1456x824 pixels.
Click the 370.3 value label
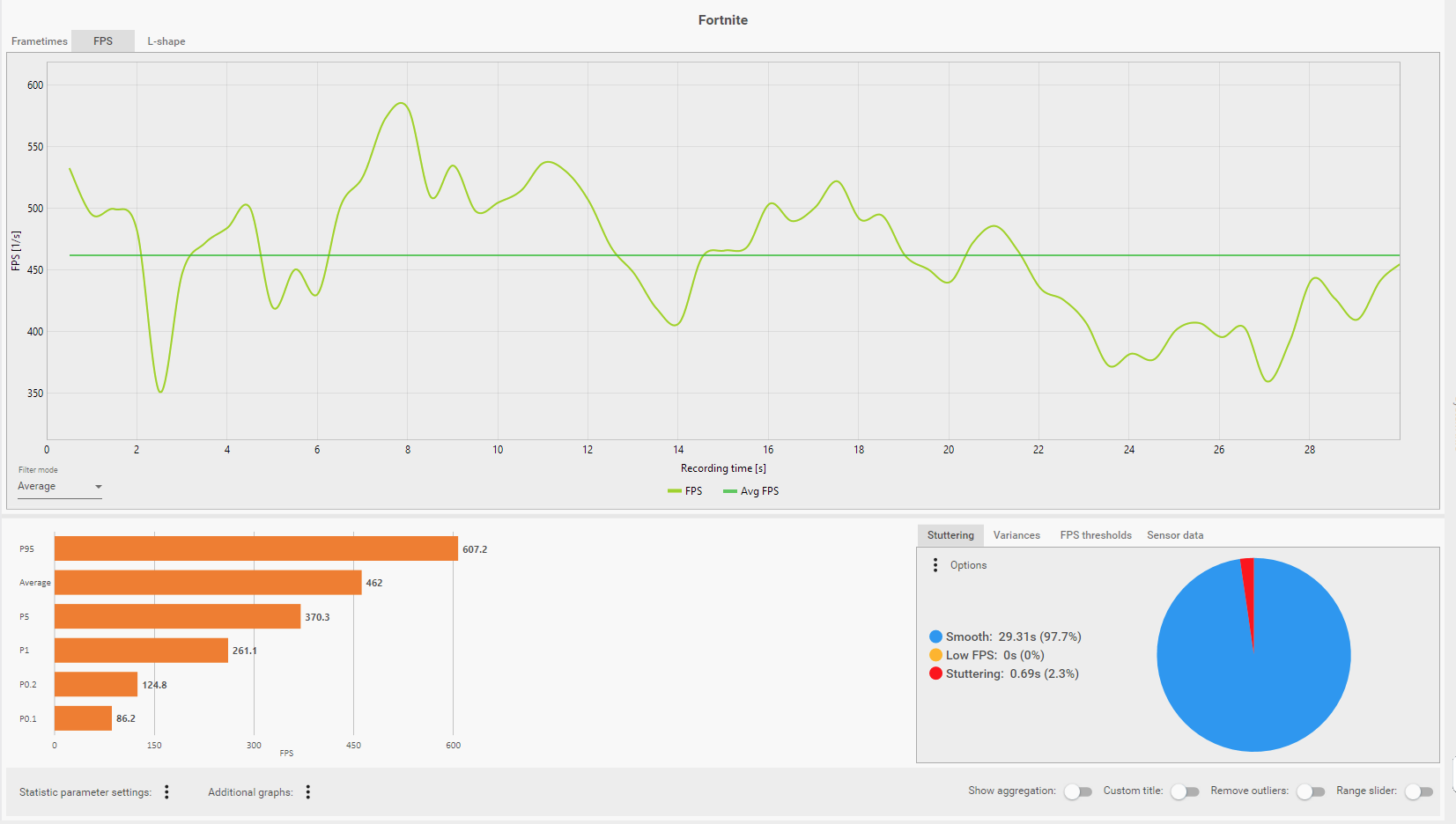(317, 617)
